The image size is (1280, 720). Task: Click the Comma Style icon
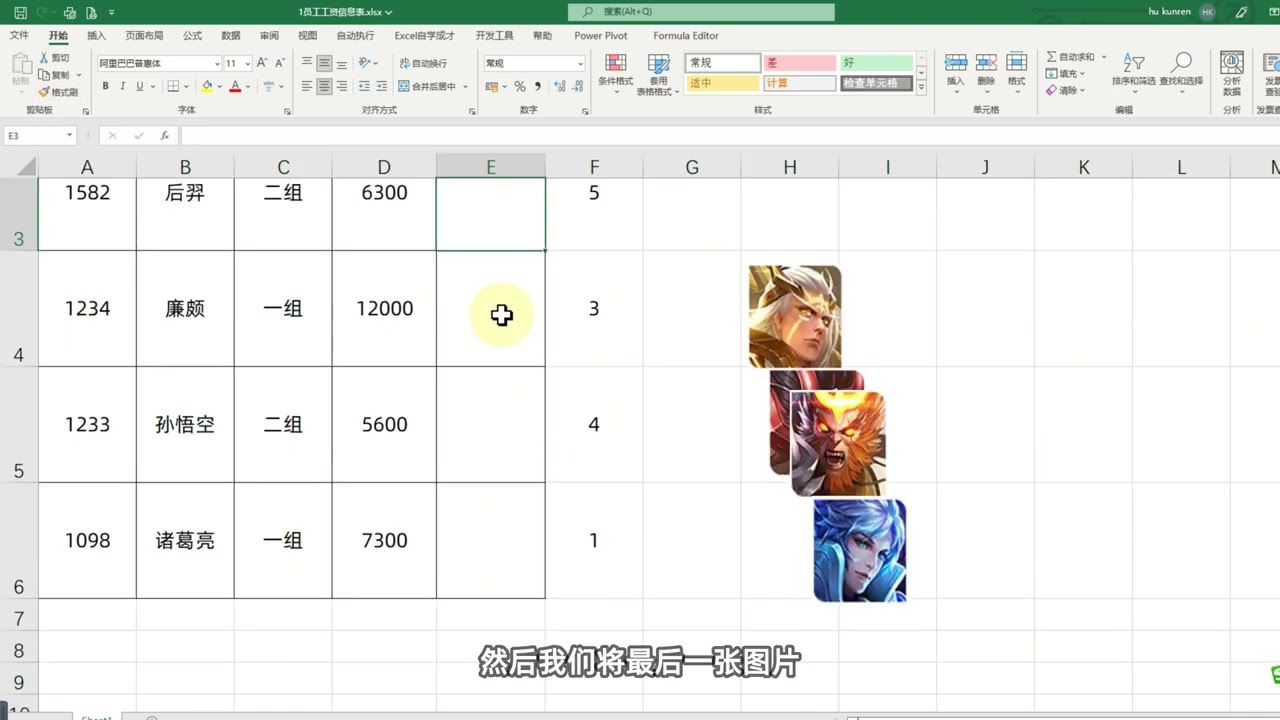(537, 87)
